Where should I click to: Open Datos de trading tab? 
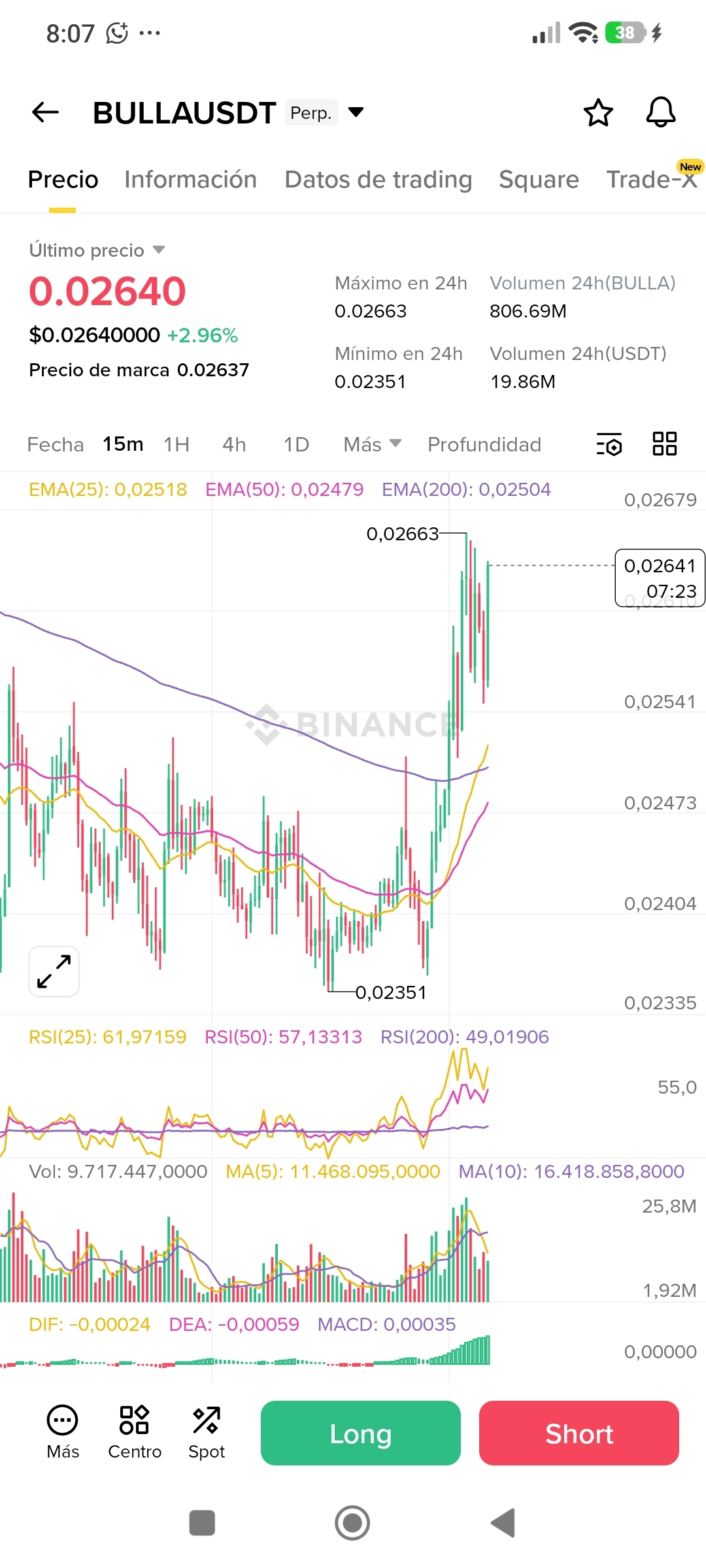pyautogui.click(x=378, y=180)
